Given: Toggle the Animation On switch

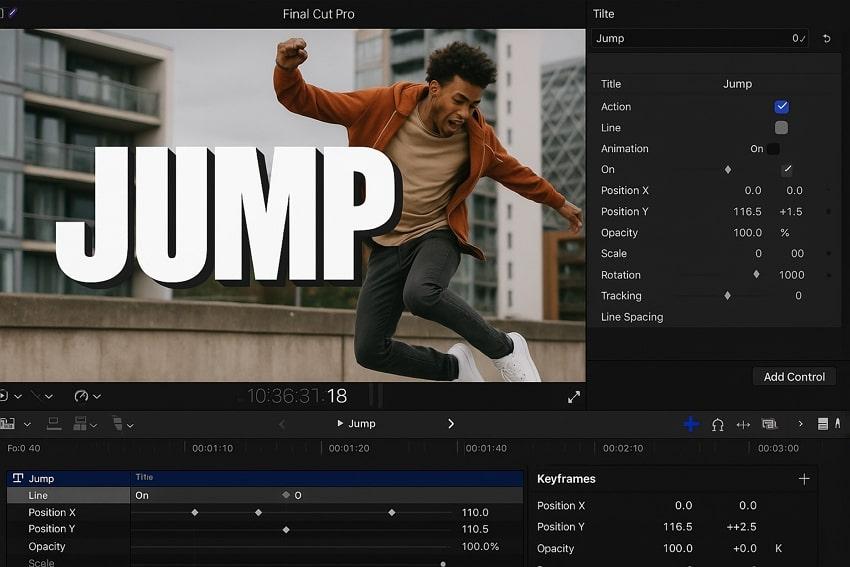Looking at the screenshot, I should (773, 149).
